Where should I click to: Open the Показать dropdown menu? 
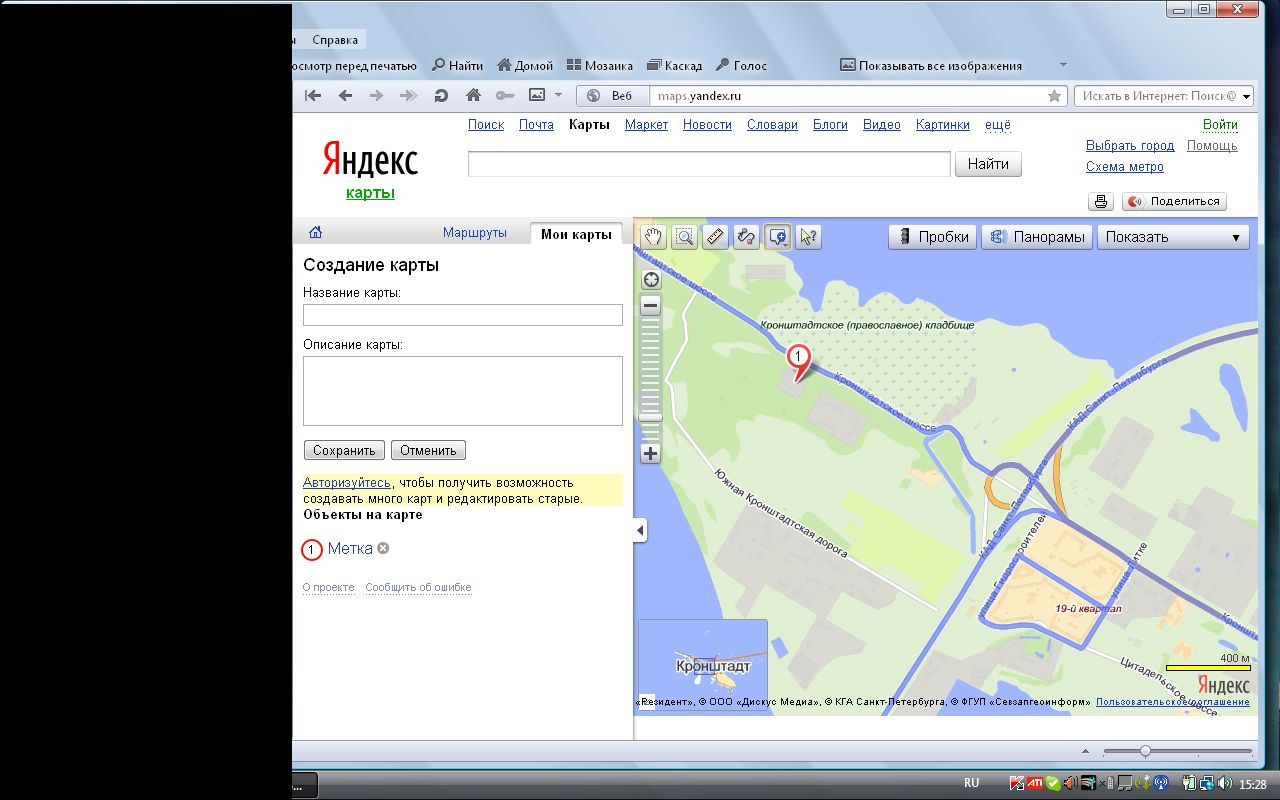[x=1172, y=237]
